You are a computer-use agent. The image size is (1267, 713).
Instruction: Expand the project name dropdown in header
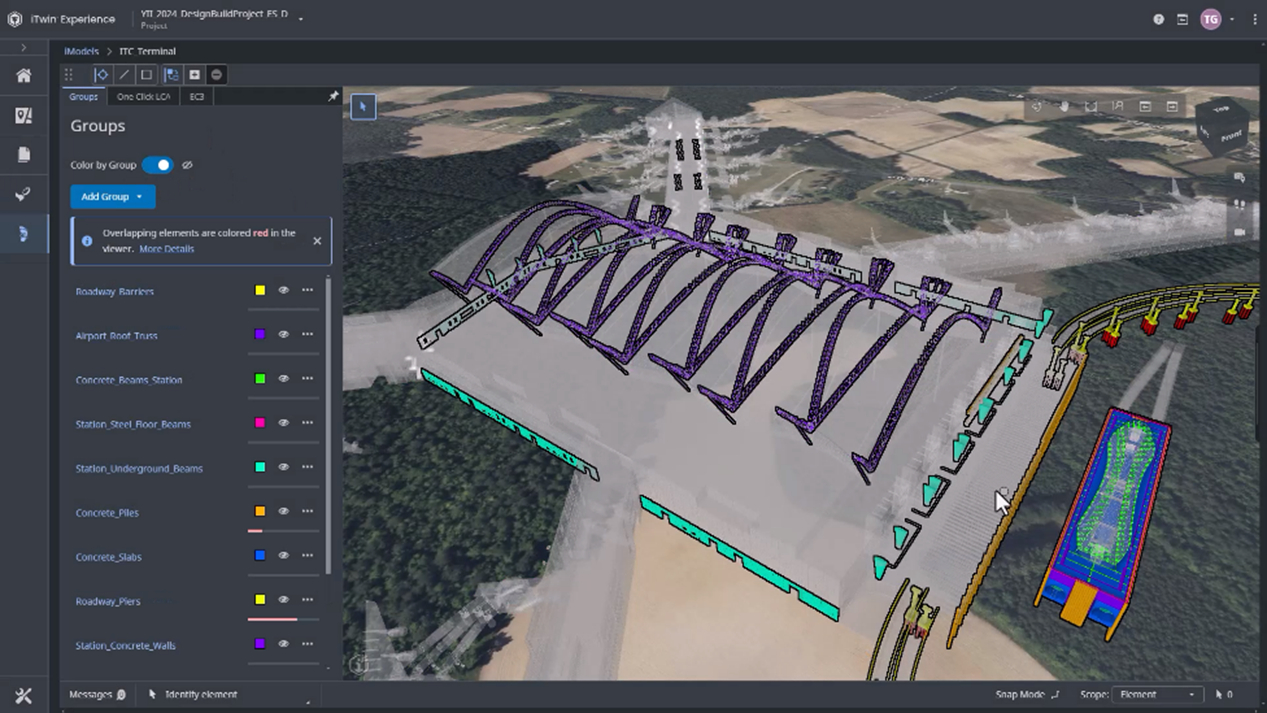tap(301, 19)
